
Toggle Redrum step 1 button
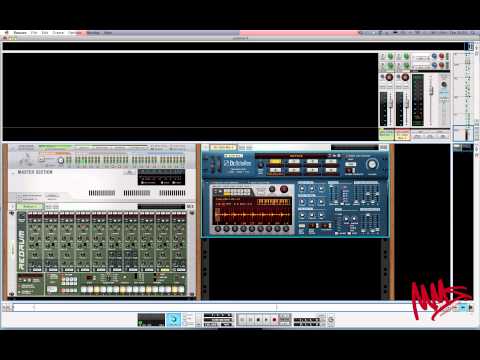[x=84, y=290]
